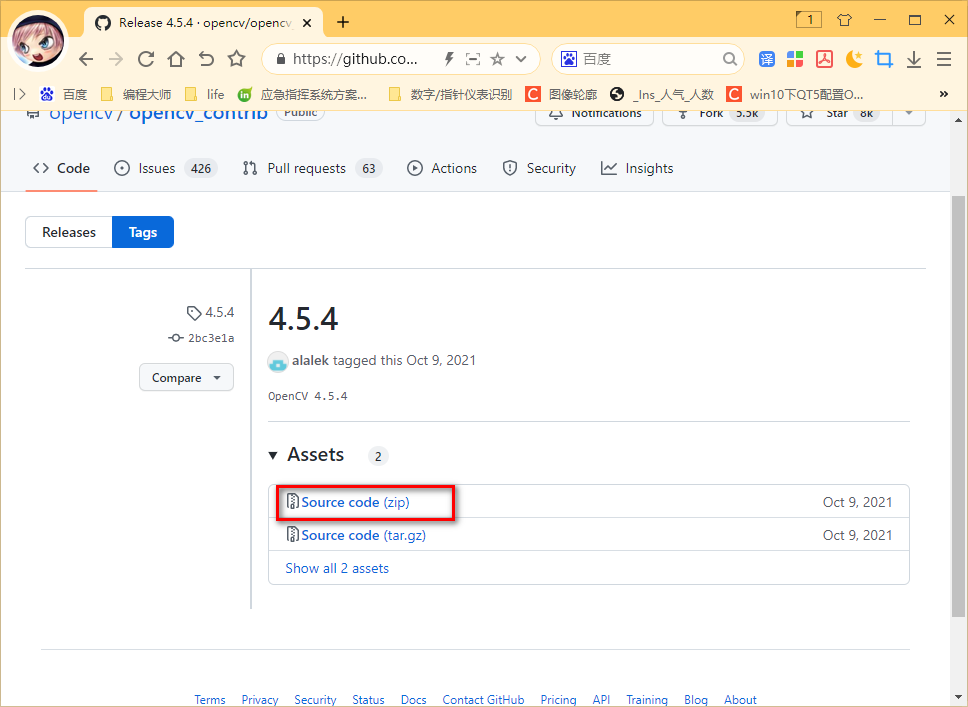The height and width of the screenshot is (707, 968).
Task: Open the colorful apps grid extension
Action: [795, 59]
